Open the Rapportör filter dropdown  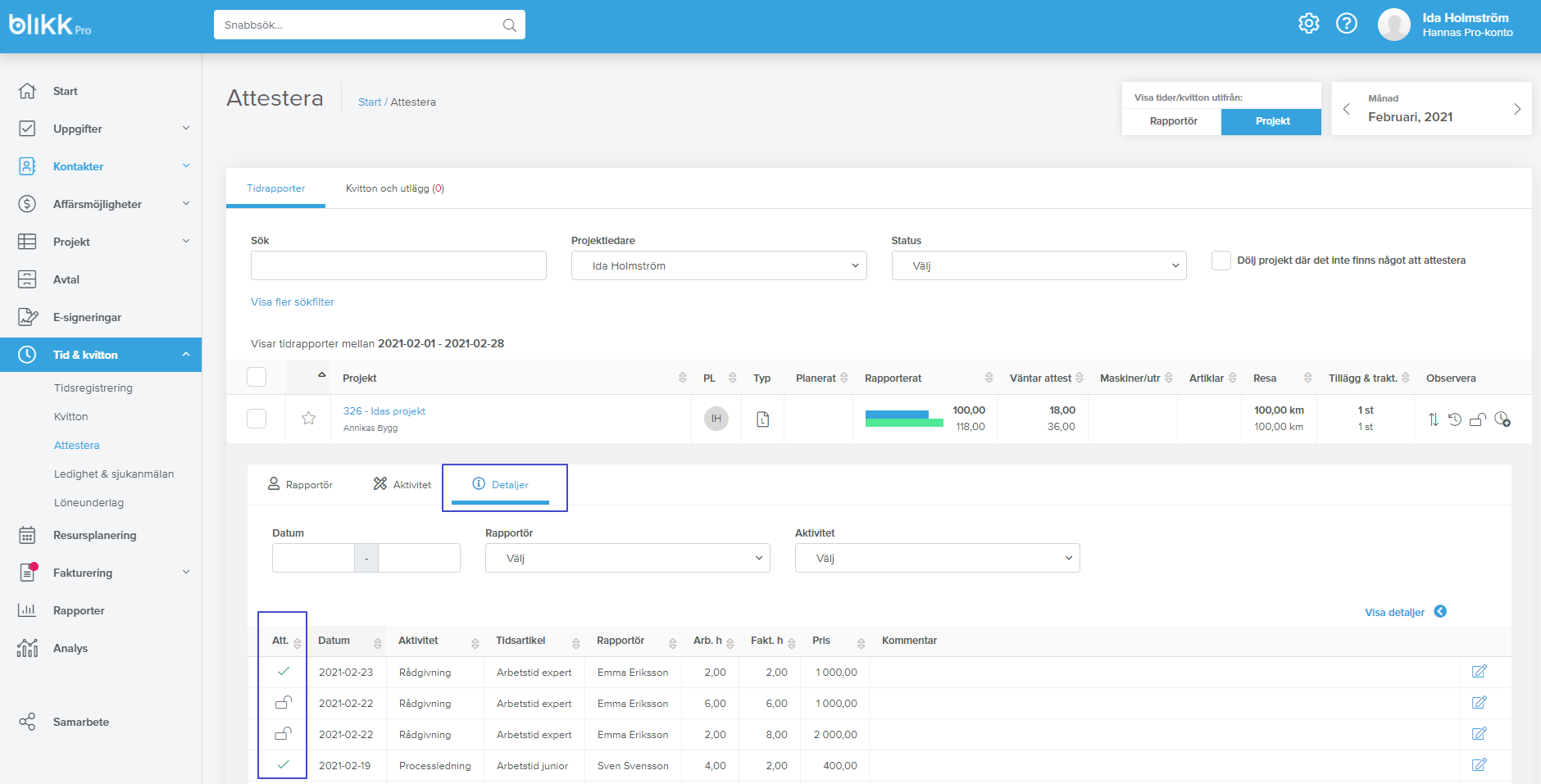coord(627,558)
